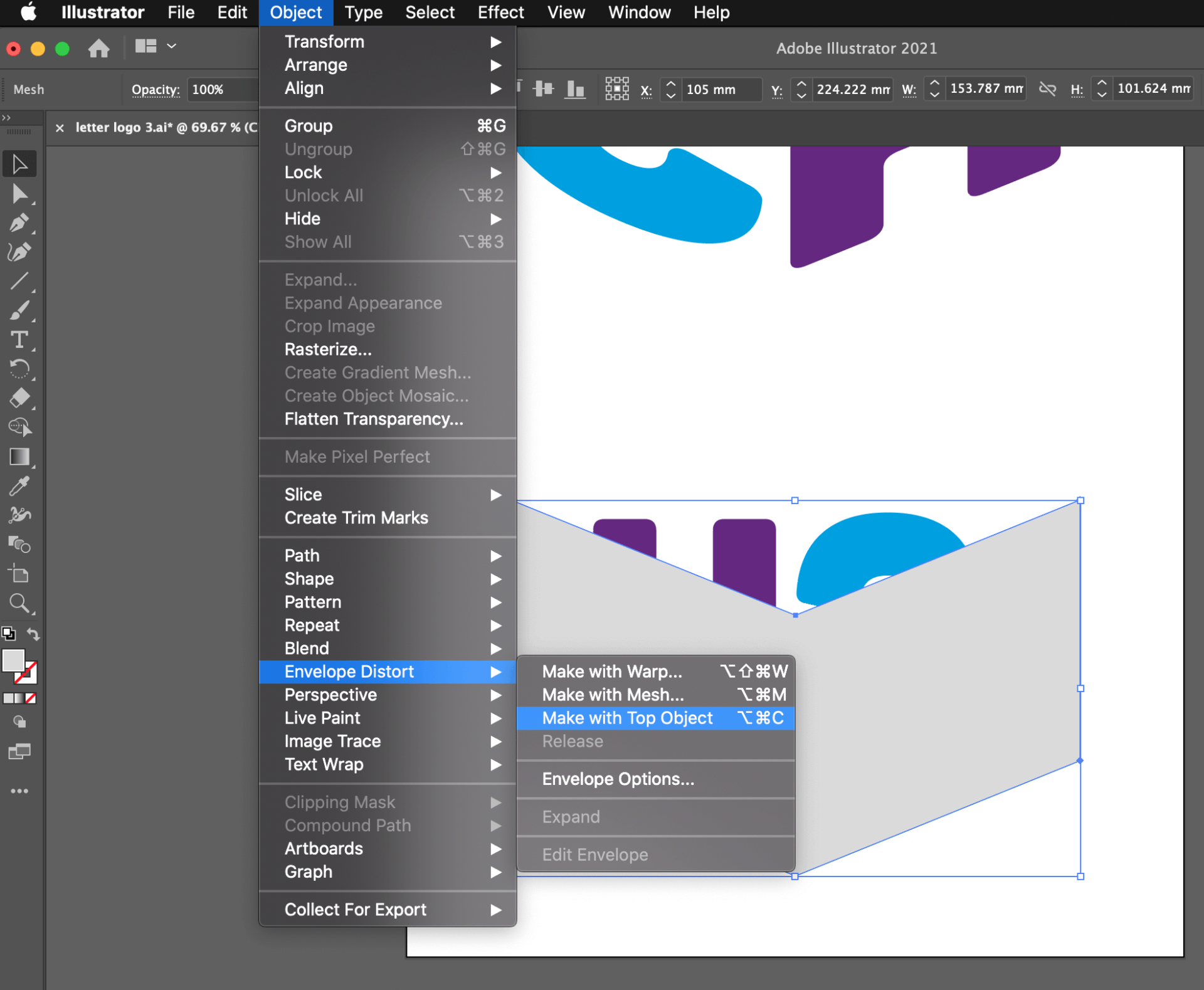Image resolution: width=1204 pixels, height=990 pixels.
Task: Toggle constrain width and height proportions
Action: click(1047, 89)
